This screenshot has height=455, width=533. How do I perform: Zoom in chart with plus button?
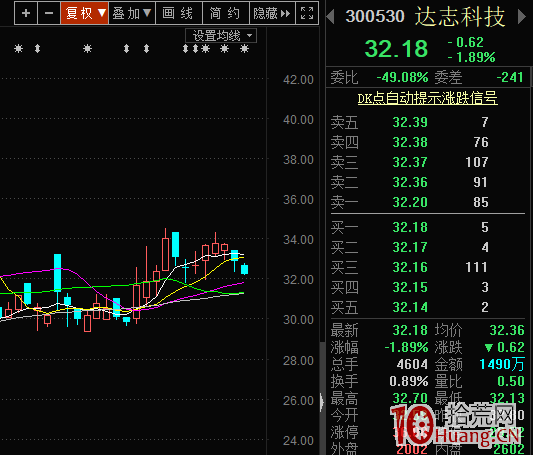point(26,13)
